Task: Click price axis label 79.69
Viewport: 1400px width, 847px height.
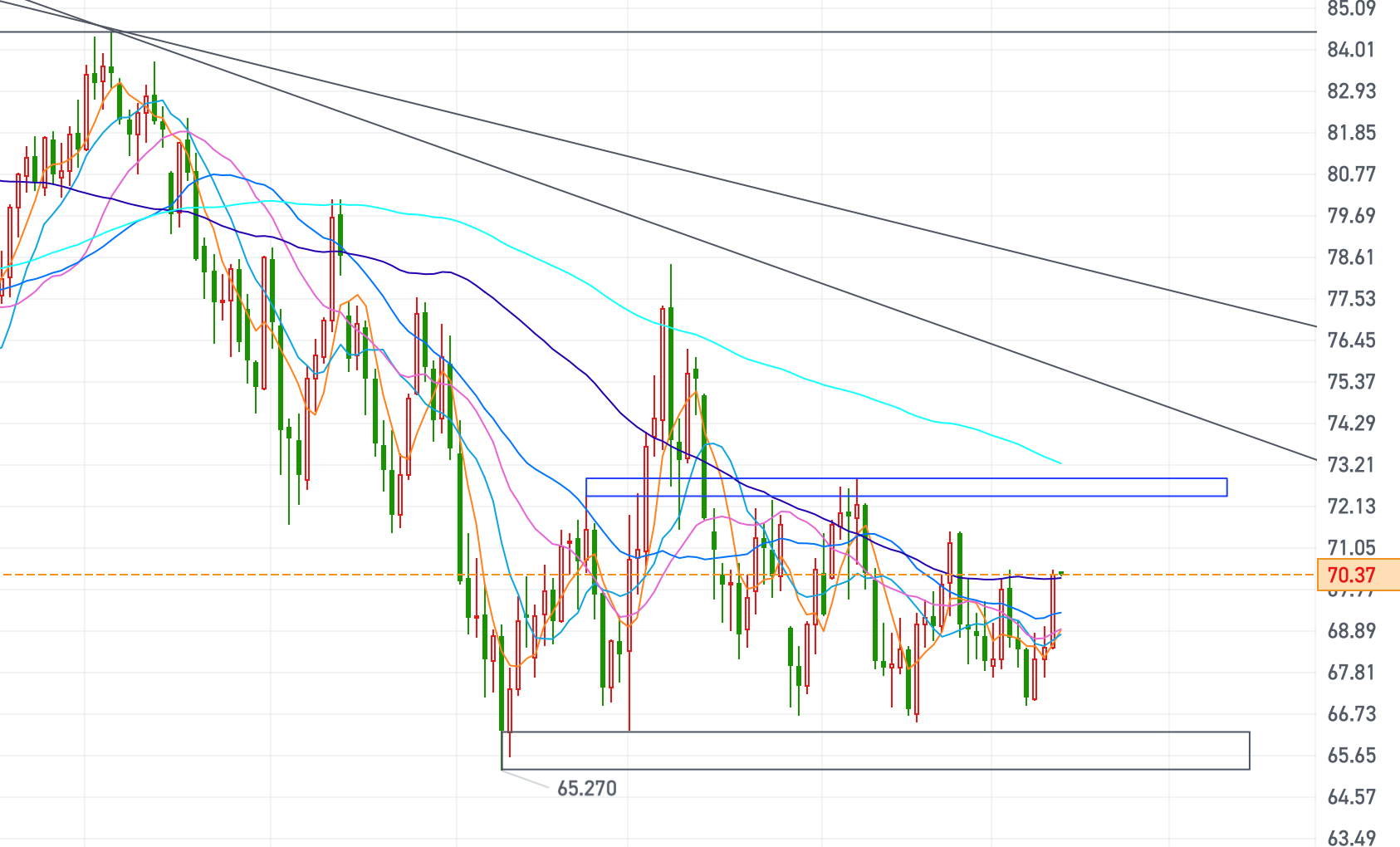Action: (x=1351, y=216)
